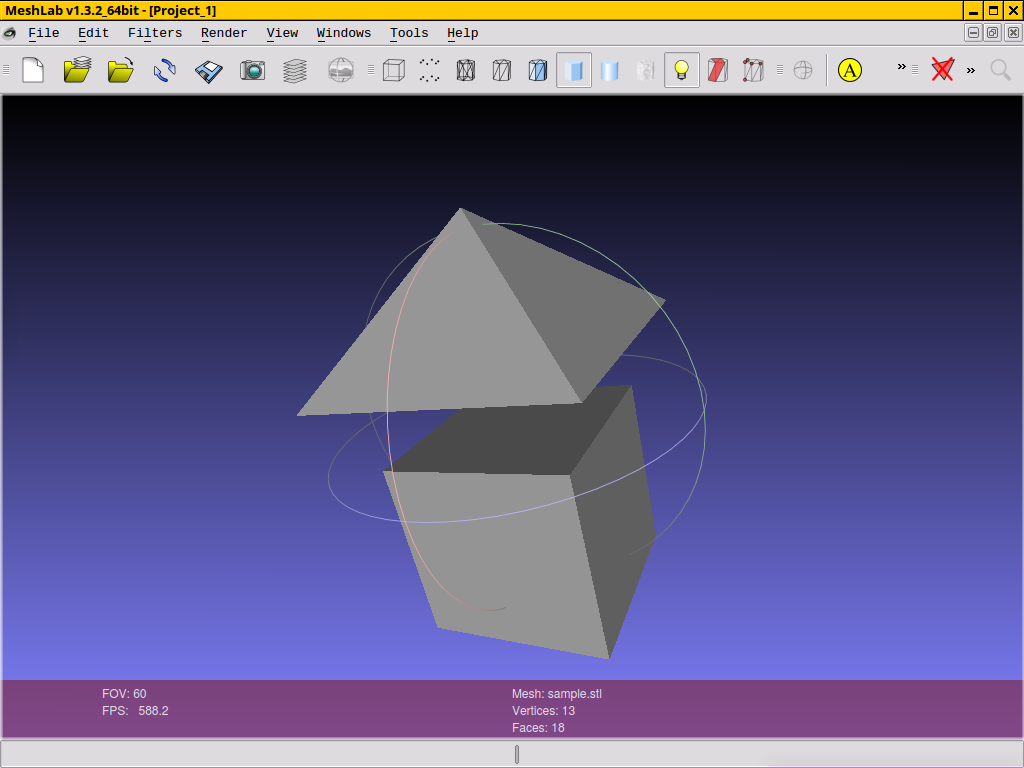Viewport: 1024px width, 768px height.
Task: Expand the overflow chevron beside the magnifier
Action: (x=970, y=70)
